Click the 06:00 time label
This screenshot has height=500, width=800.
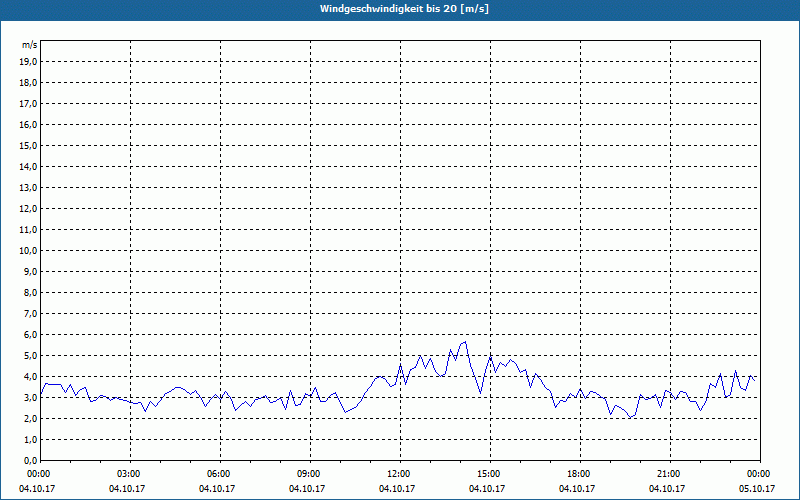coord(220,474)
